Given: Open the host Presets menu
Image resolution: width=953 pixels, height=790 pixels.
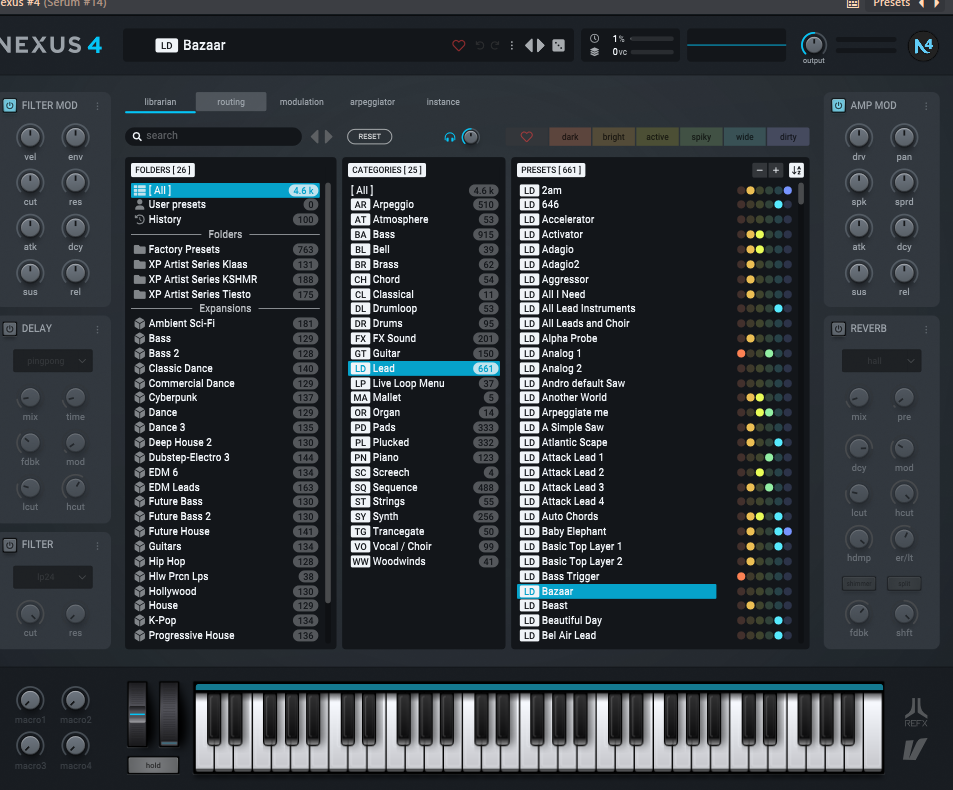Looking at the screenshot, I should 892,4.
